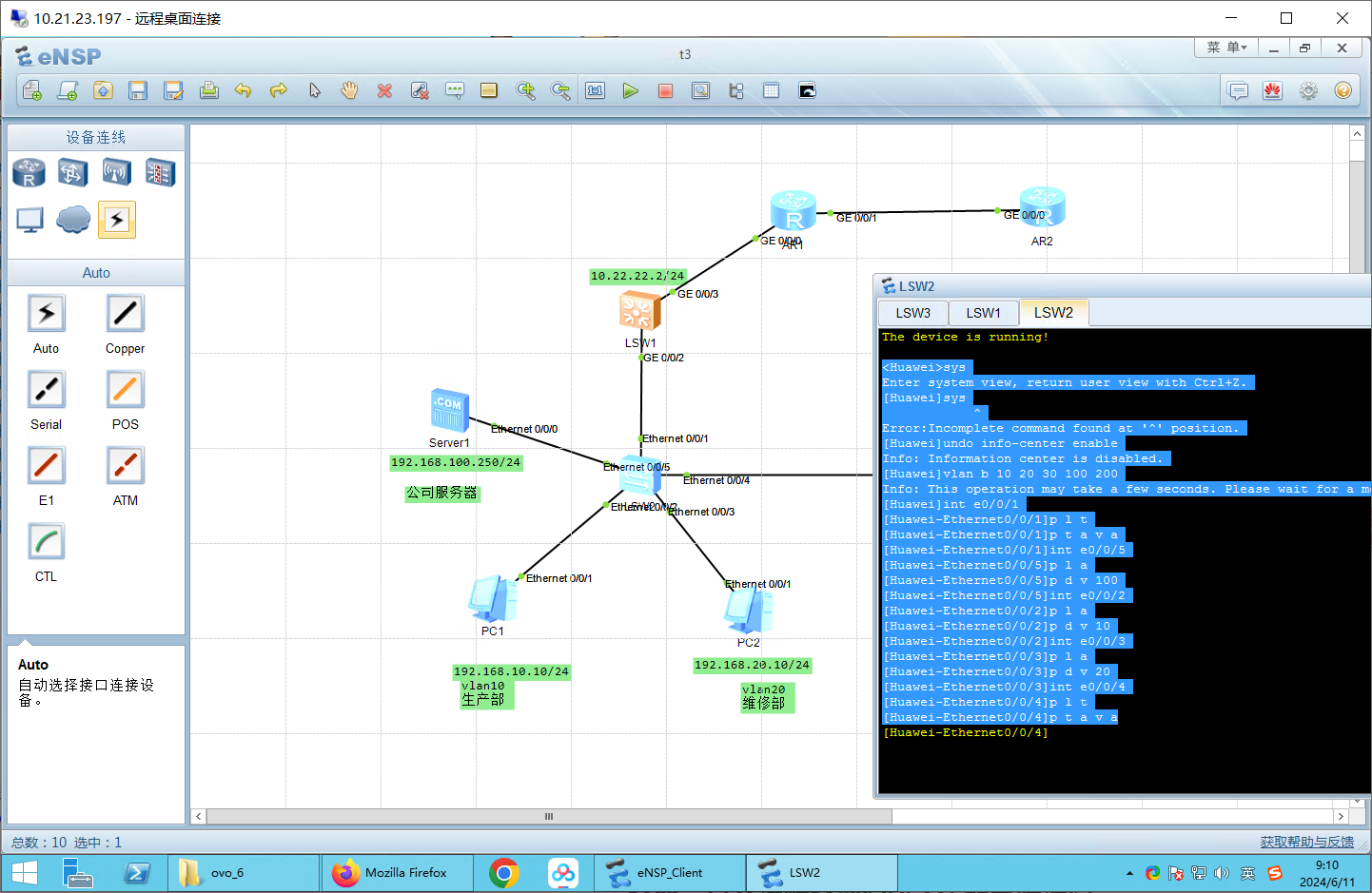
Task: Stop devices with red stop button
Action: pyautogui.click(x=666, y=90)
